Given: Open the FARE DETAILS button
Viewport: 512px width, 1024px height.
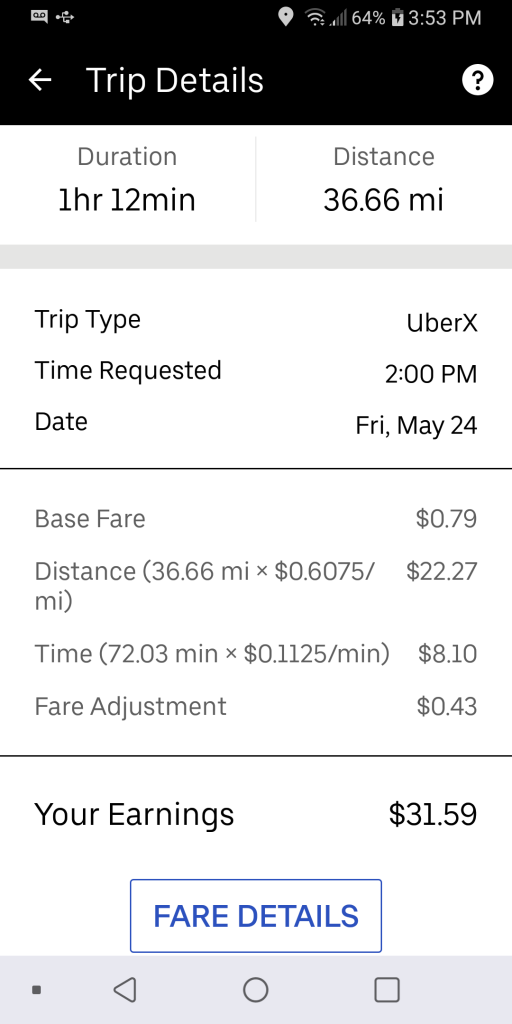Looking at the screenshot, I should 256,916.
